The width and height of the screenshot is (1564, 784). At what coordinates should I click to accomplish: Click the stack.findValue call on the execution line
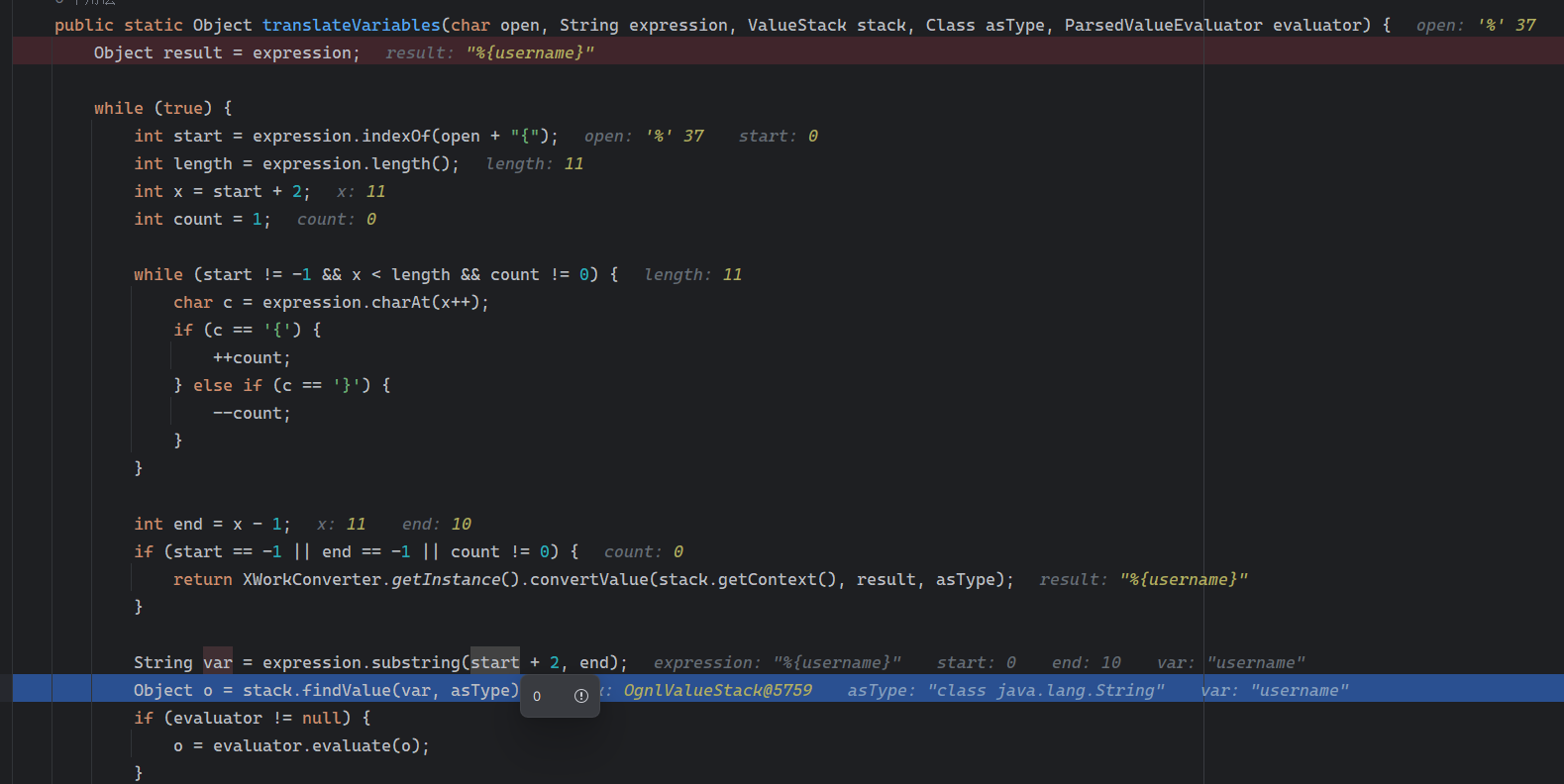tap(380, 690)
